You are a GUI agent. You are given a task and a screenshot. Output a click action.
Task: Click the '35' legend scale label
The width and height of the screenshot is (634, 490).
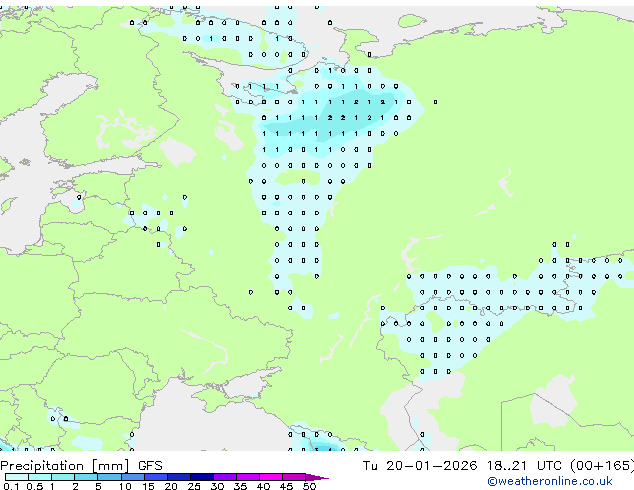click(240, 486)
